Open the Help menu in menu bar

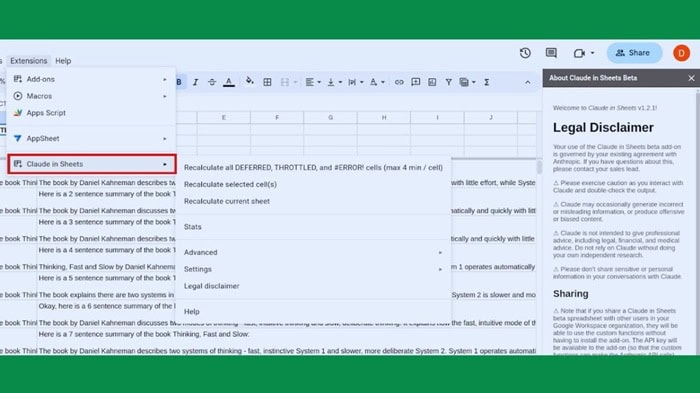pyautogui.click(x=63, y=61)
